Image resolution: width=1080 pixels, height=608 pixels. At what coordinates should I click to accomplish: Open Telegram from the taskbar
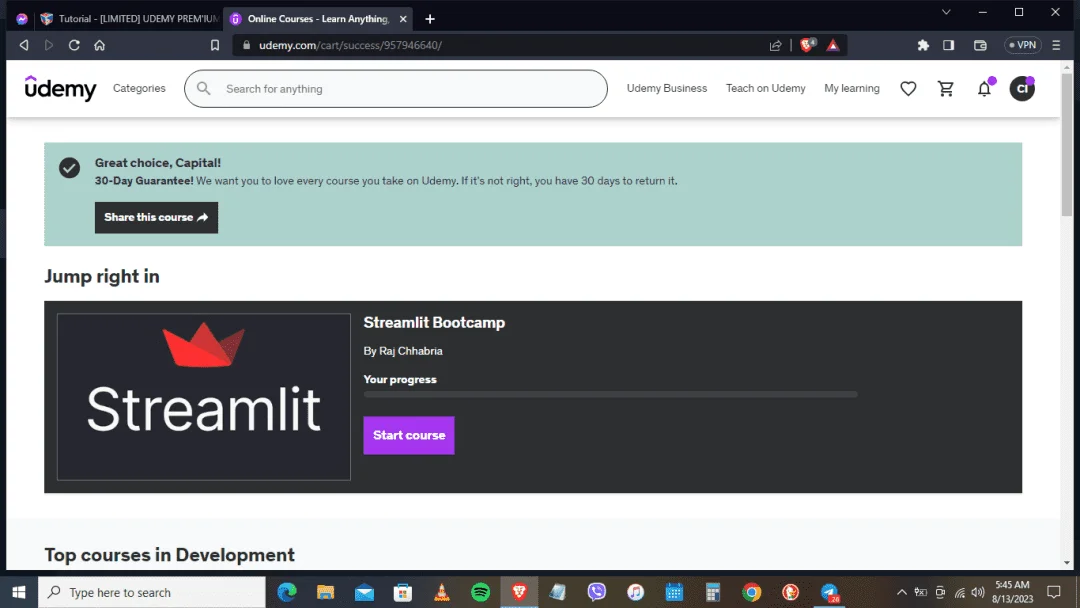(829, 592)
